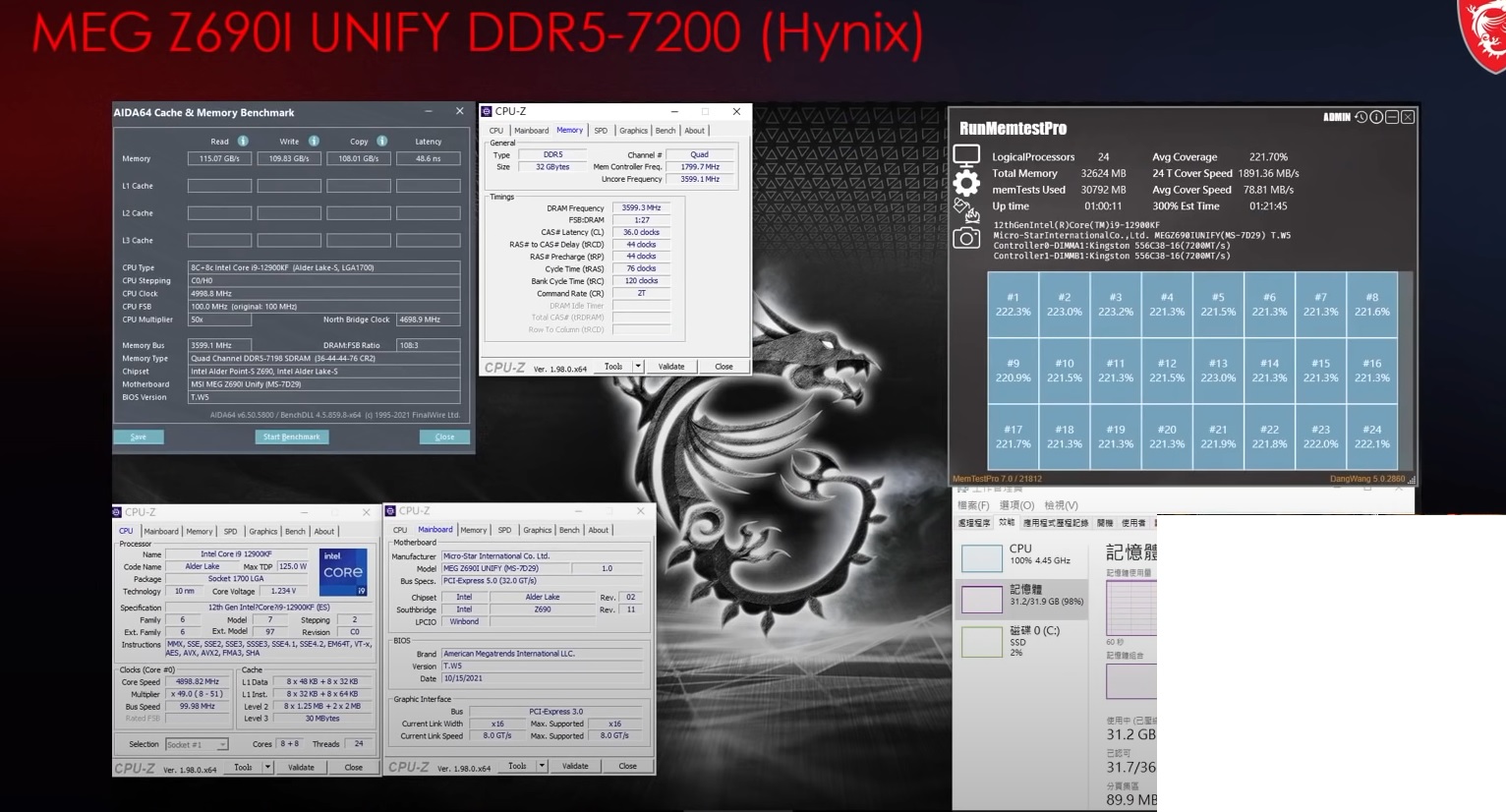Image resolution: width=1506 pixels, height=812 pixels.
Task: Click the 48.6 ns Memory Latency field
Action: tap(429, 158)
